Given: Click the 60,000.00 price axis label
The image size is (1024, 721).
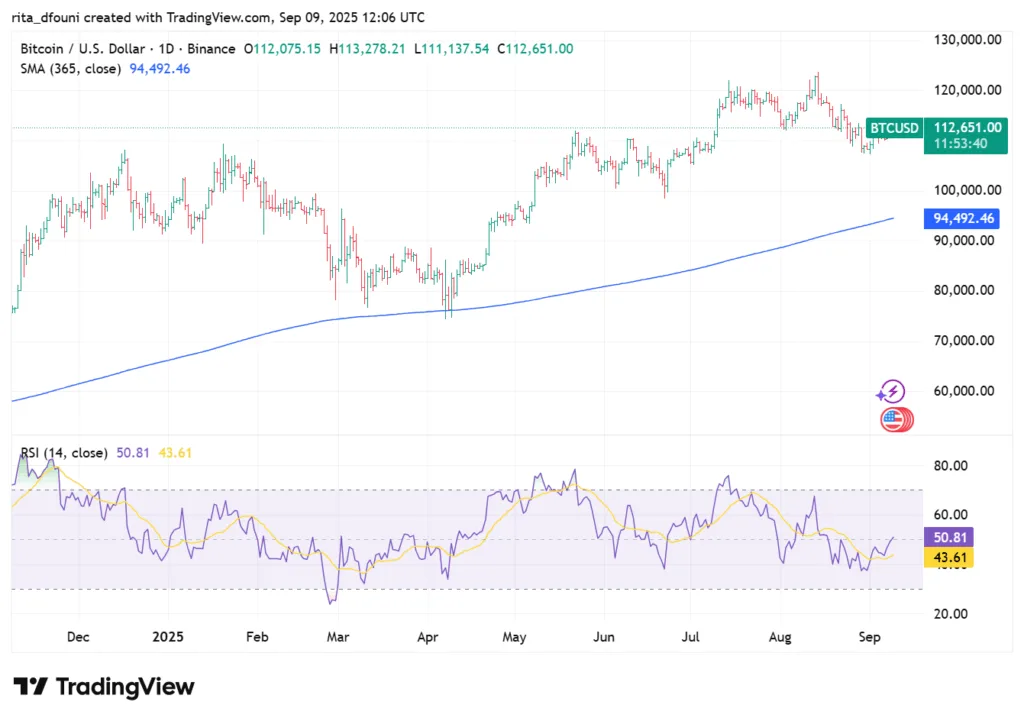Looking at the screenshot, I should tap(960, 391).
